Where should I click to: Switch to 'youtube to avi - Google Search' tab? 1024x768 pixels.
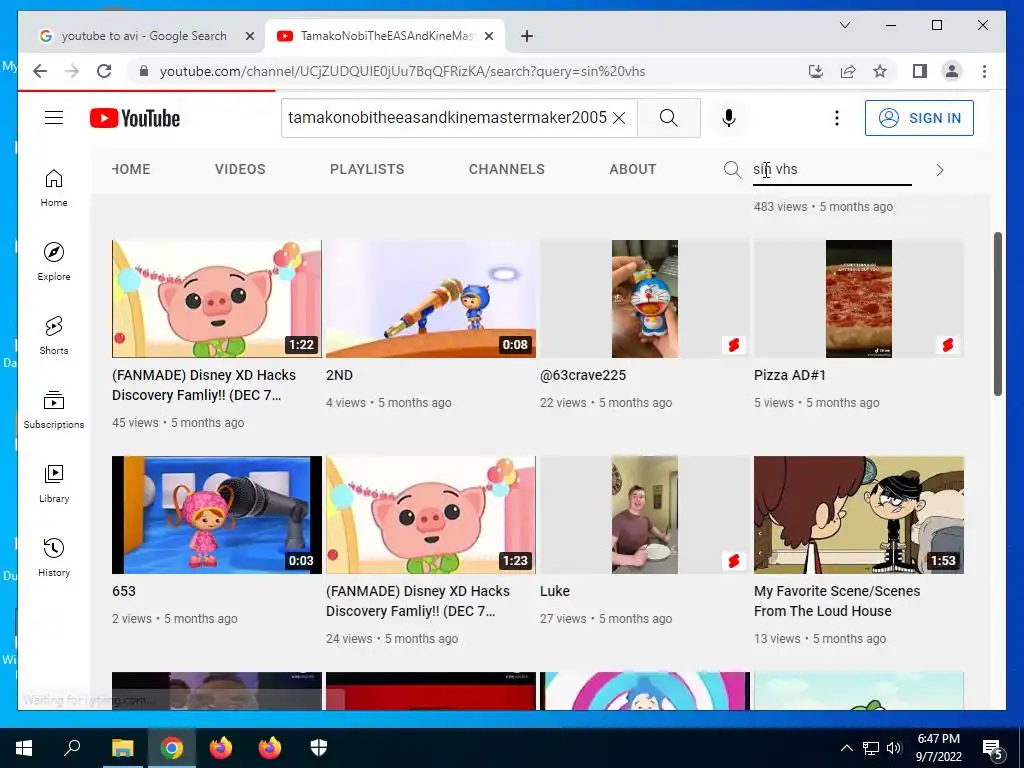click(144, 36)
